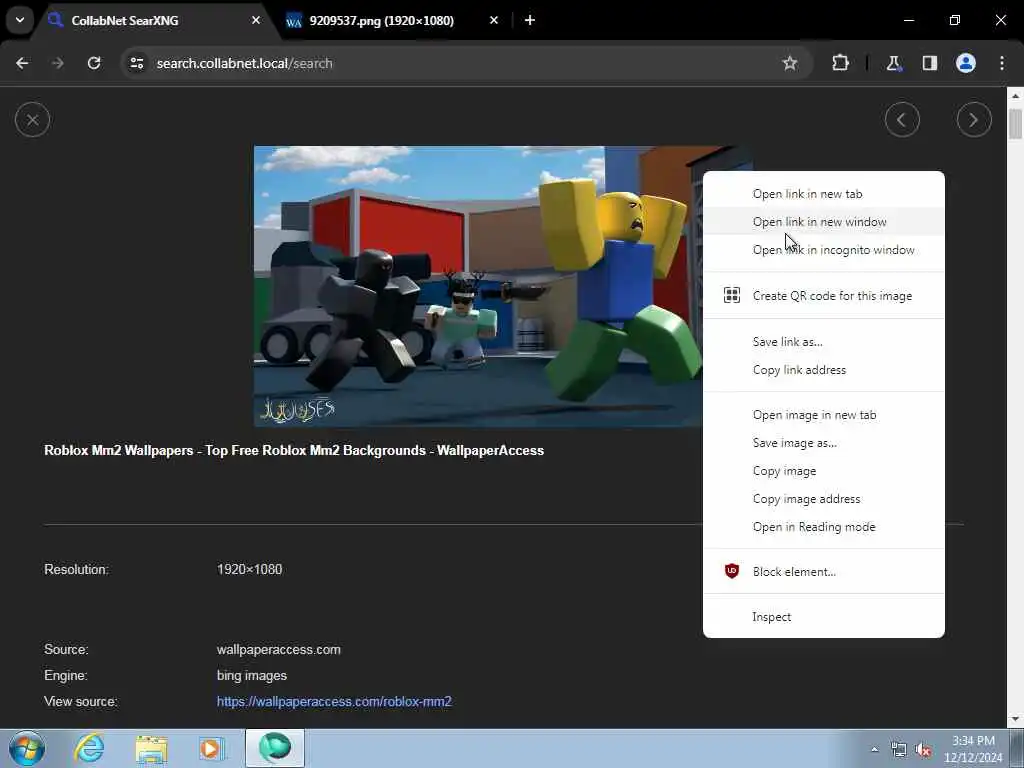Image resolution: width=1024 pixels, height=768 pixels.
Task: Open Chrome three-dot menu
Action: [1001, 63]
